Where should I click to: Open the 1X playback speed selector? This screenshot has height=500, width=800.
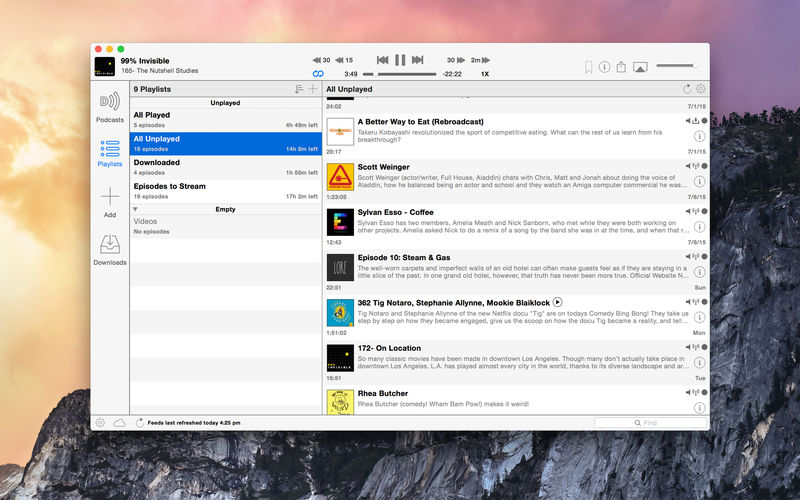[485, 74]
